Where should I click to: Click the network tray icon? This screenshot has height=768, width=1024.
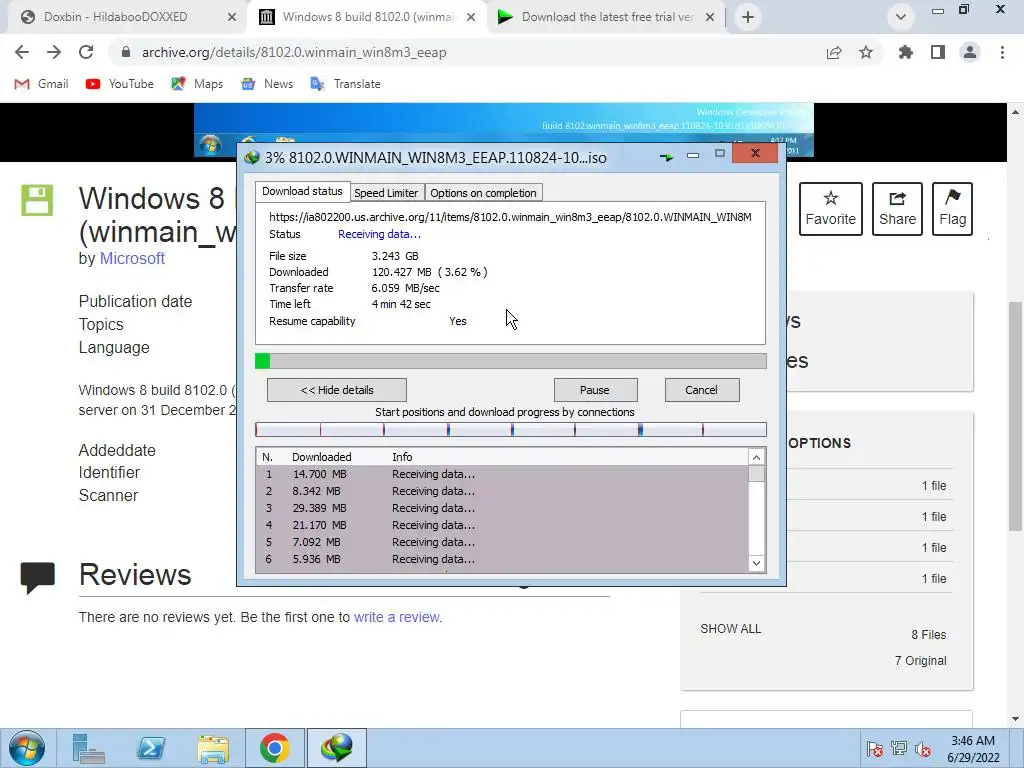[899, 749]
